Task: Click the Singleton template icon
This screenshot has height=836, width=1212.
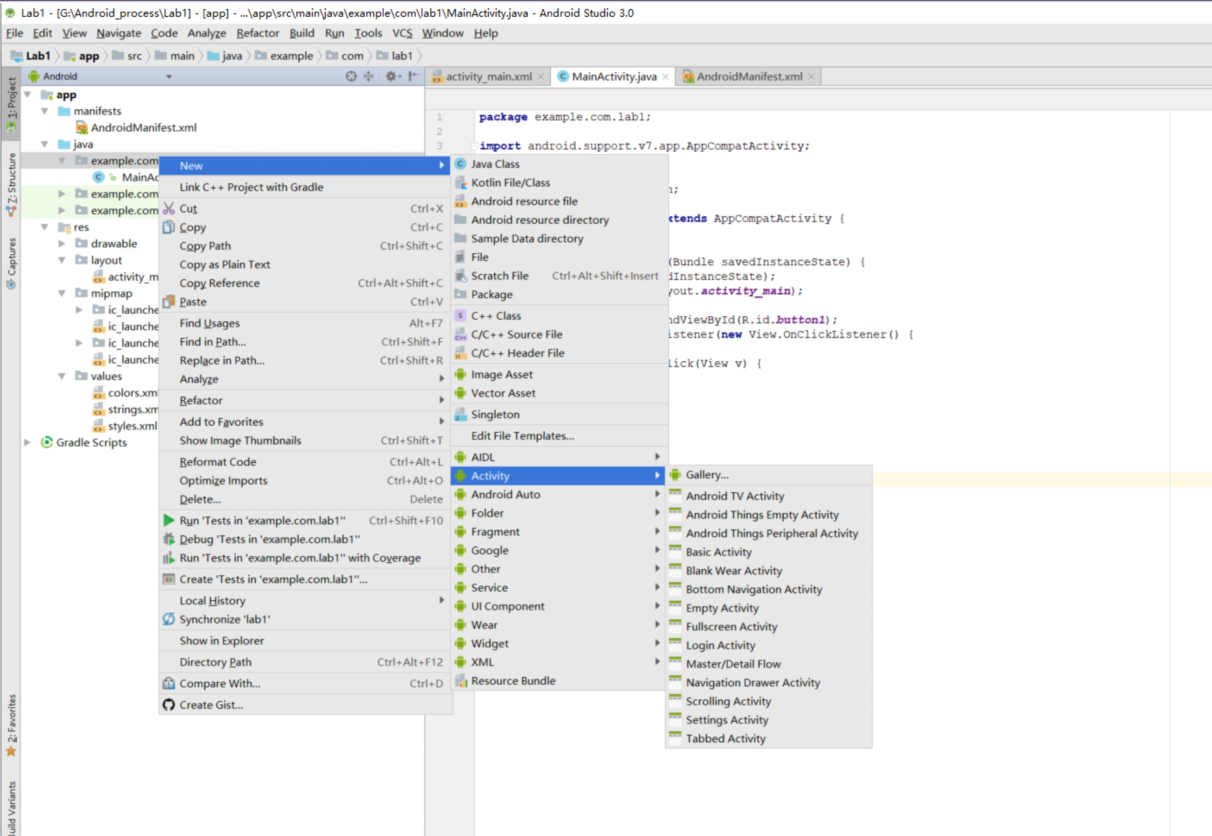Action: (x=461, y=415)
